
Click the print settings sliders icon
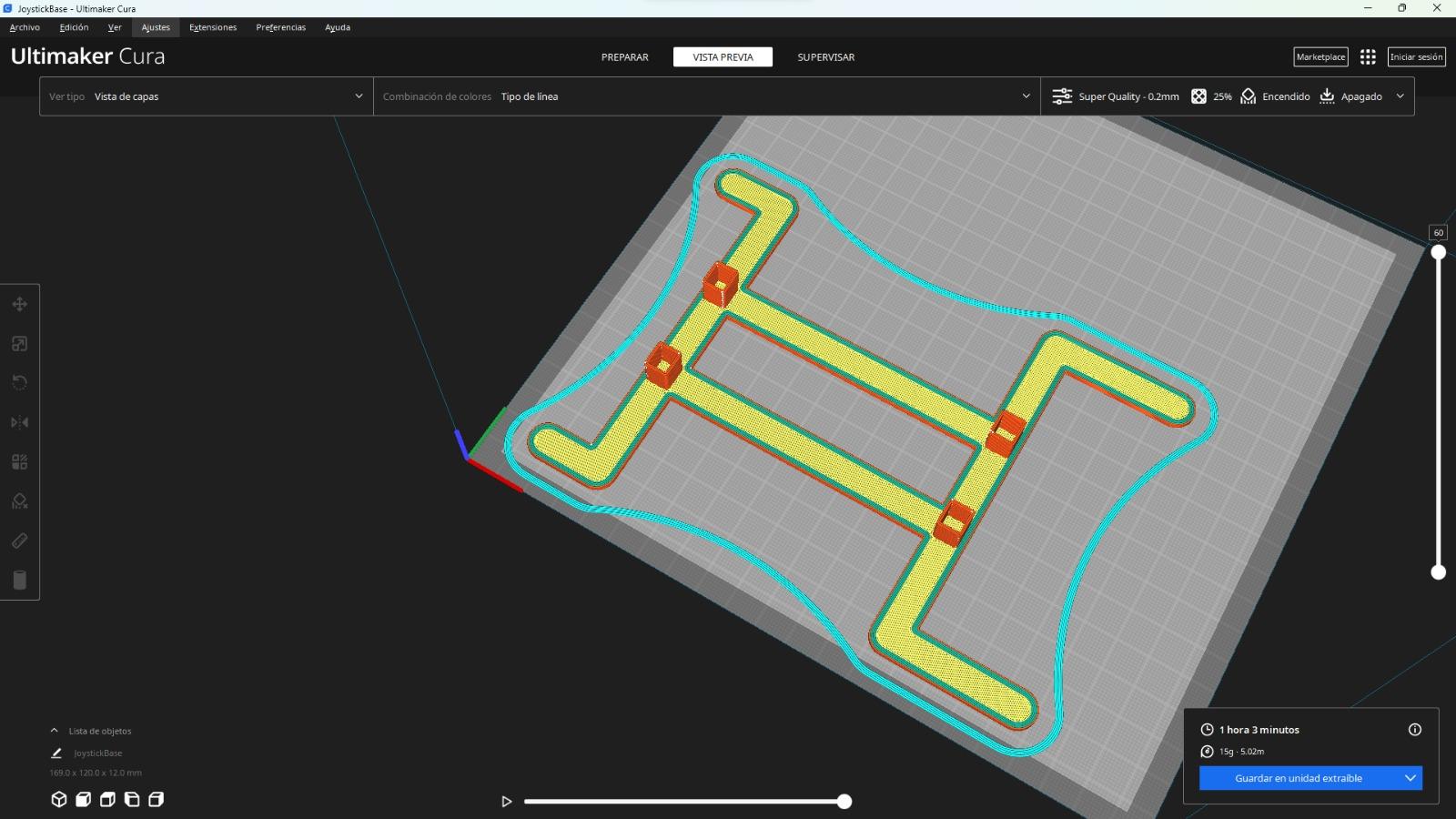pyautogui.click(x=1062, y=96)
